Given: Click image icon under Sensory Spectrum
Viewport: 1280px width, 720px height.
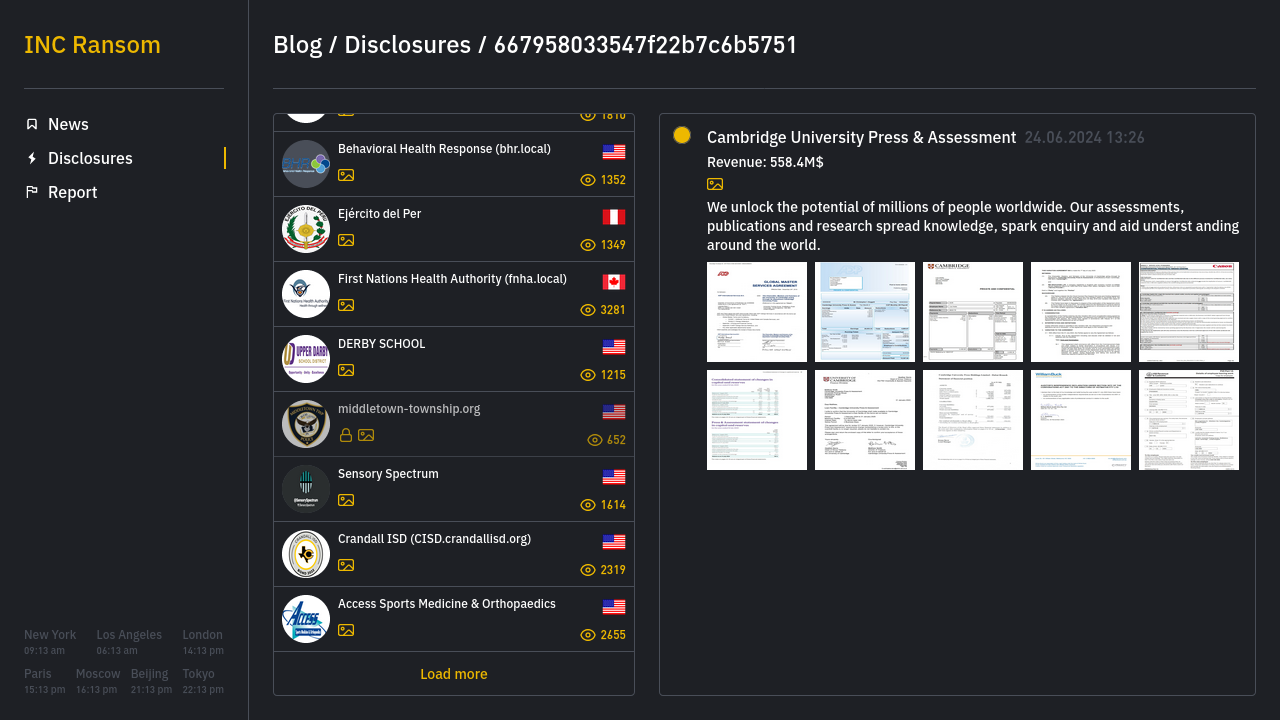Looking at the screenshot, I should coord(346,500).
